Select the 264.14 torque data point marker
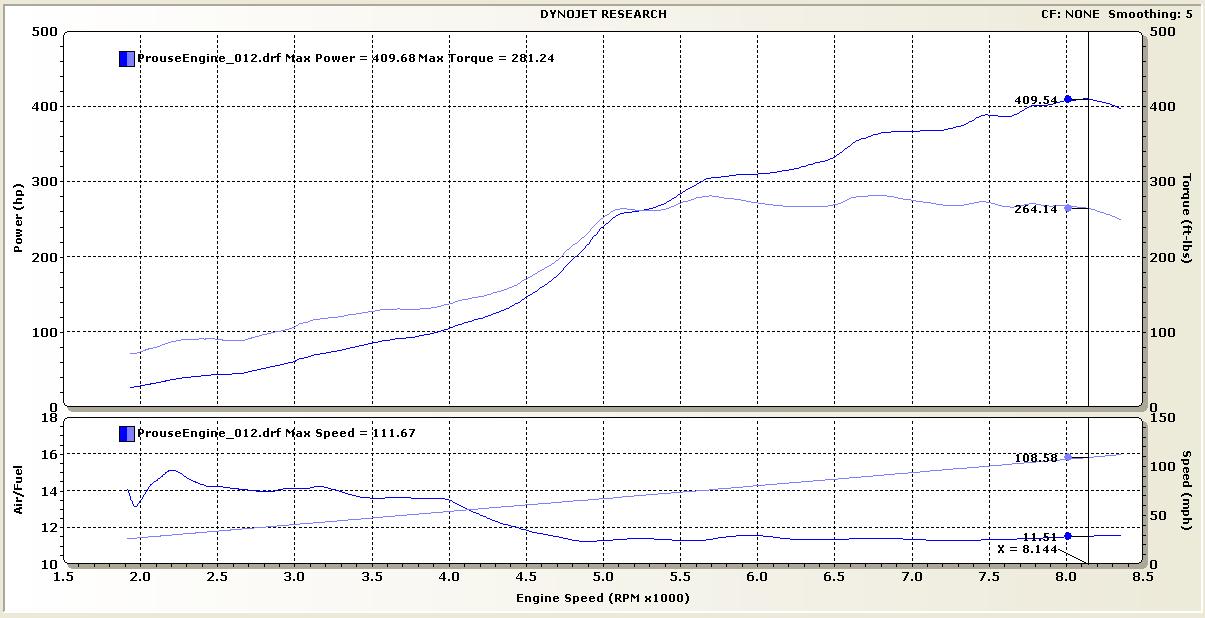The height and width of the screenshot is (618, 1205). pos(1068,208)
